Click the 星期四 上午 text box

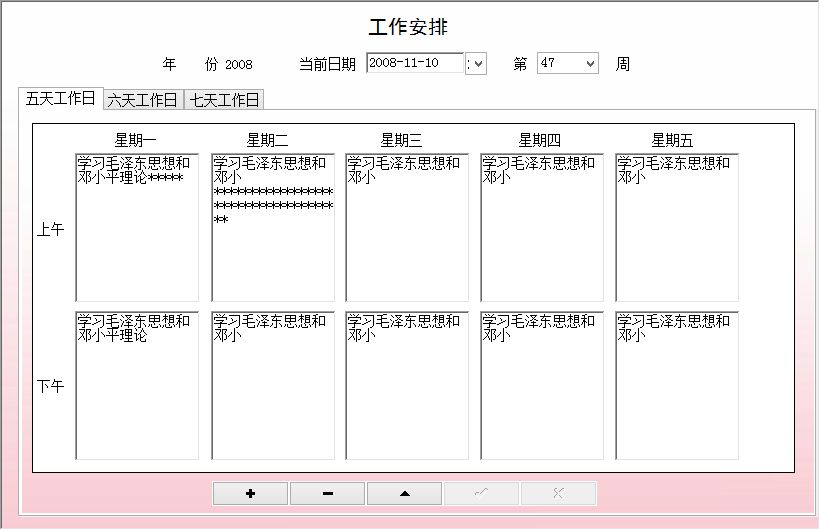542,228
